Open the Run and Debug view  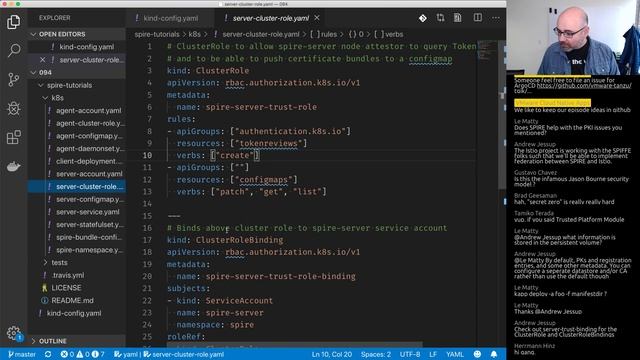tap(13, 109)
